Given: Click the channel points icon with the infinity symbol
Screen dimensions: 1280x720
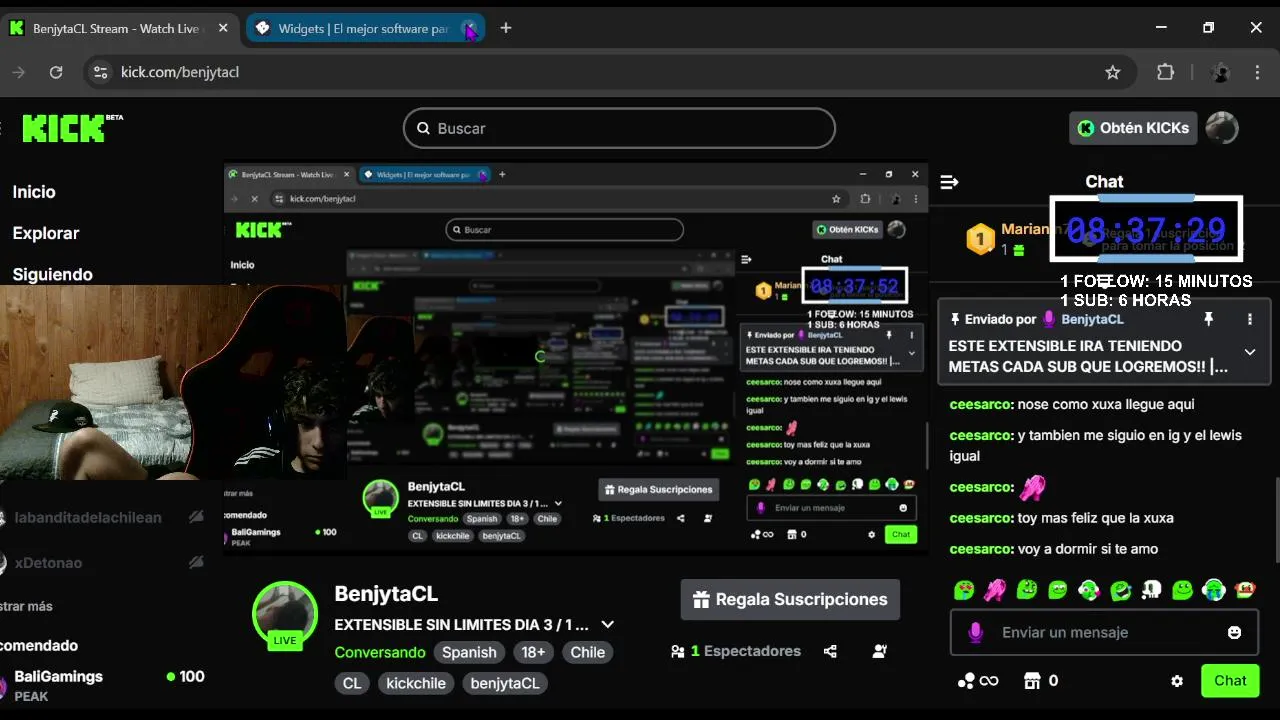Looking at the screenshot, I should click(x=977, y=681).
